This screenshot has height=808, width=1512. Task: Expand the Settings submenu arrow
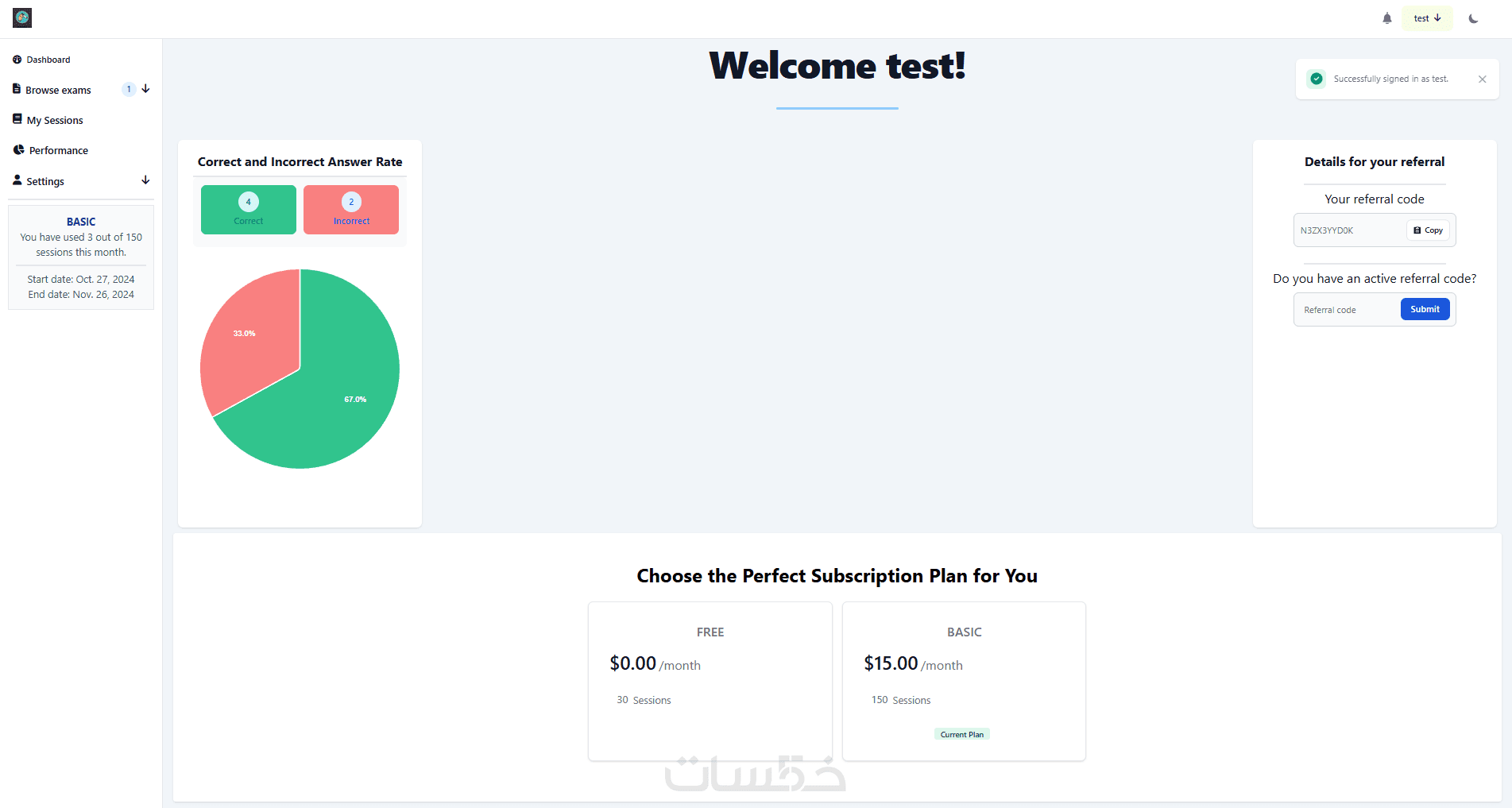point(145,180)
